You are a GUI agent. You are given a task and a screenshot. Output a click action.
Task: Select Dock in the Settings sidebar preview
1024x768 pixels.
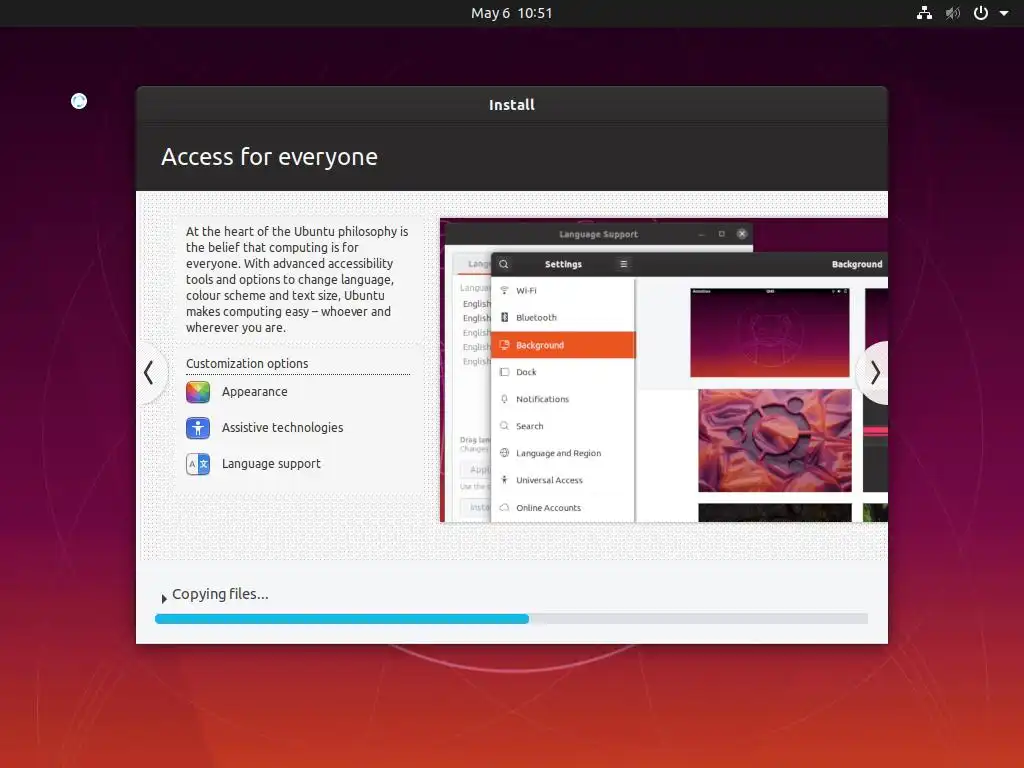pyautogui.click(x=563, y=372)
